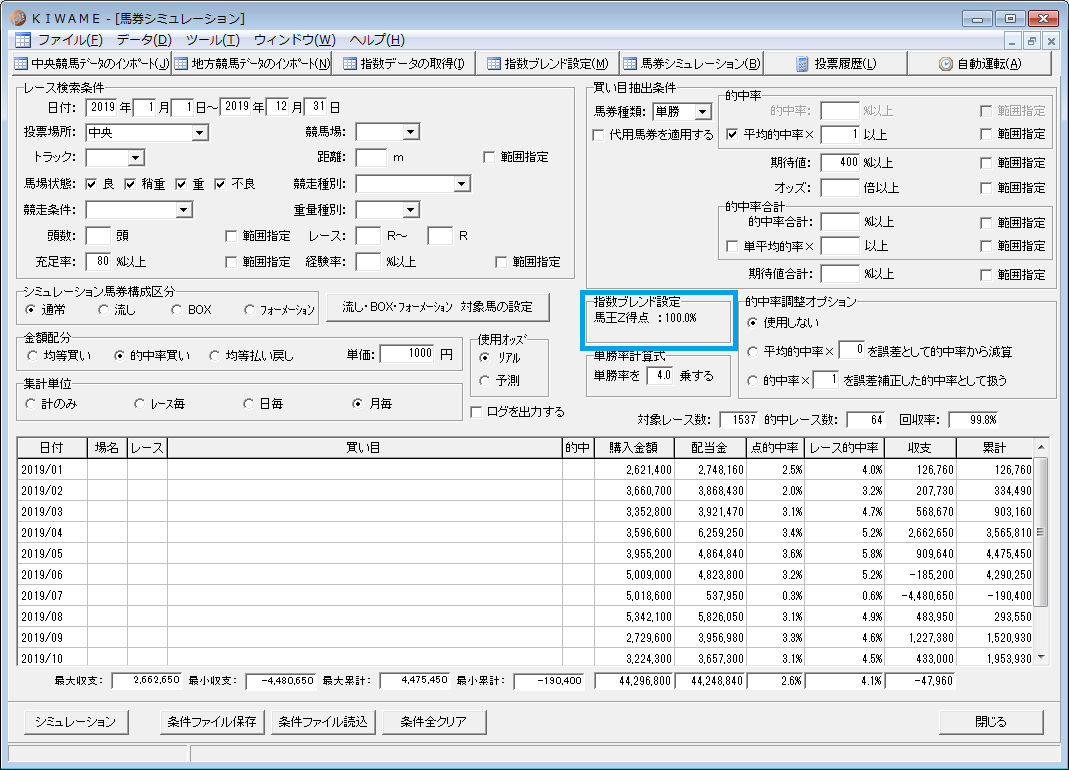The width and height of the screenshot is (1069, 770).
Task: Open the ヘルプ menu
Action: tap(377, 40)
